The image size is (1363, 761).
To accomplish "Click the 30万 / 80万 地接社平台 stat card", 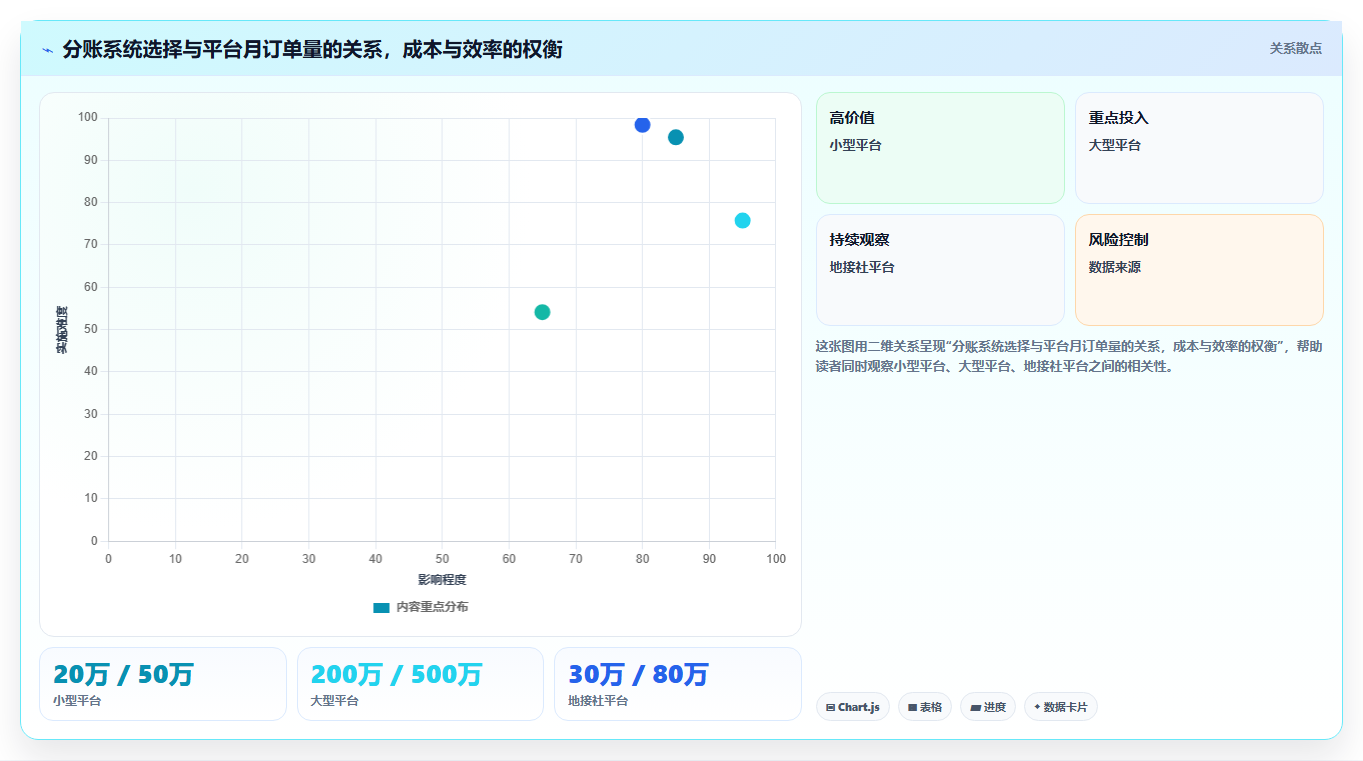I will tap(678, 684).
